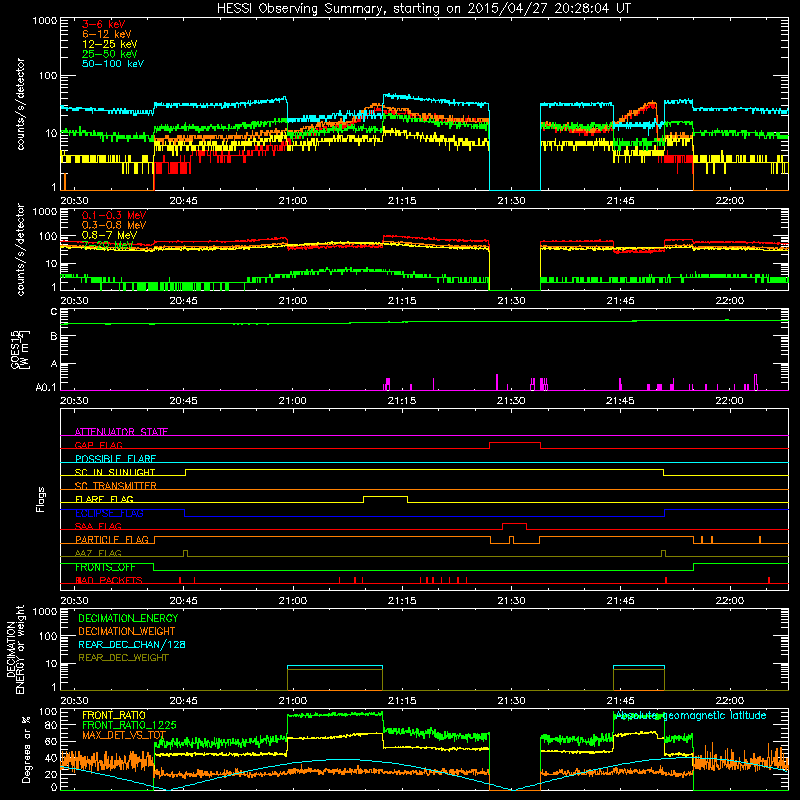Screen dimensions: 800x800
Task: Click the DECIMATION_ENERGY legend entry
Action: pyautogui.click(x=128, y=618)
